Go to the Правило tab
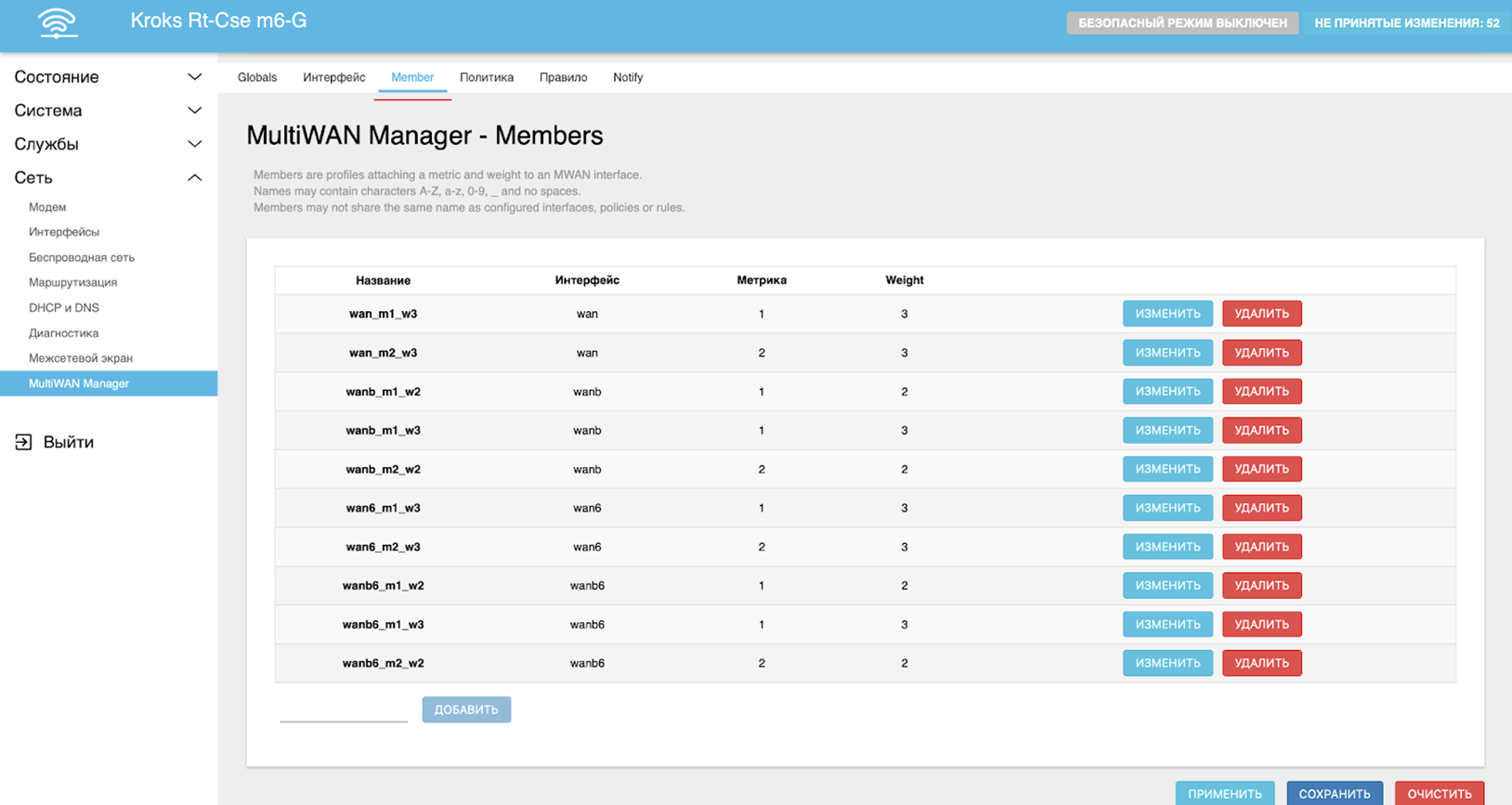 tap(563, 77)
